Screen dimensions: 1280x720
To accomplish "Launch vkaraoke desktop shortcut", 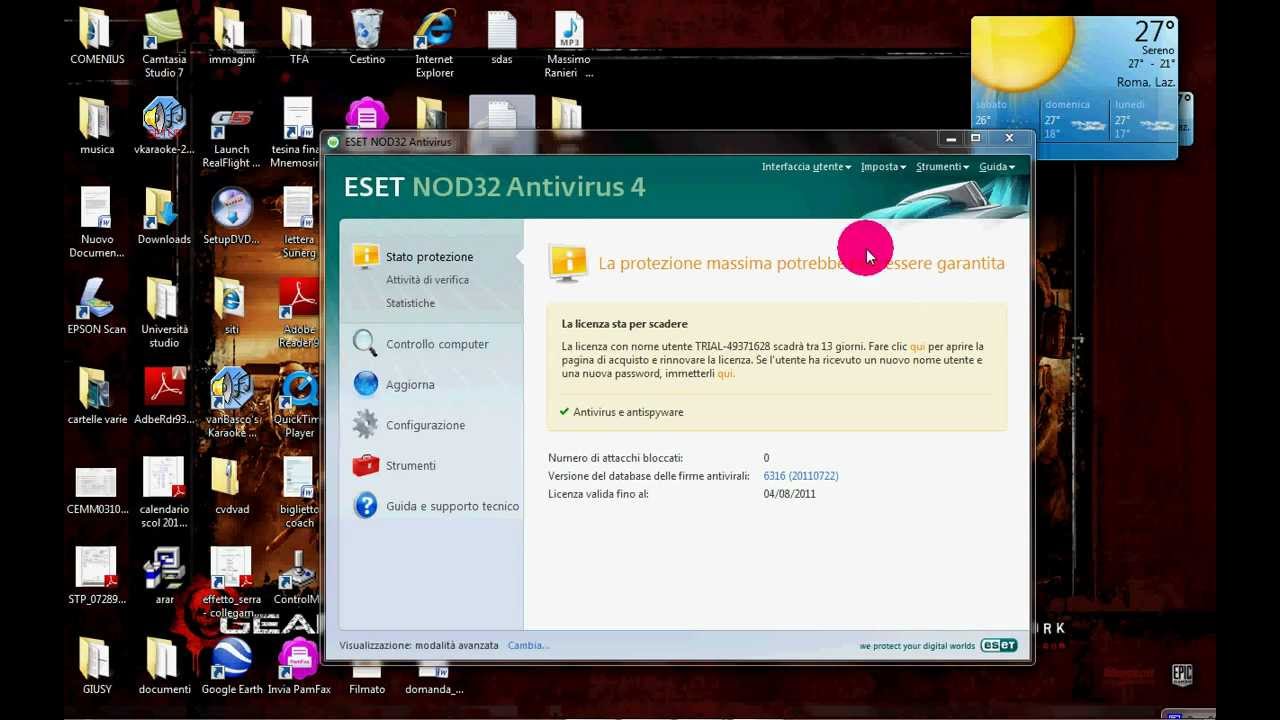I will [x=164, y=127].
